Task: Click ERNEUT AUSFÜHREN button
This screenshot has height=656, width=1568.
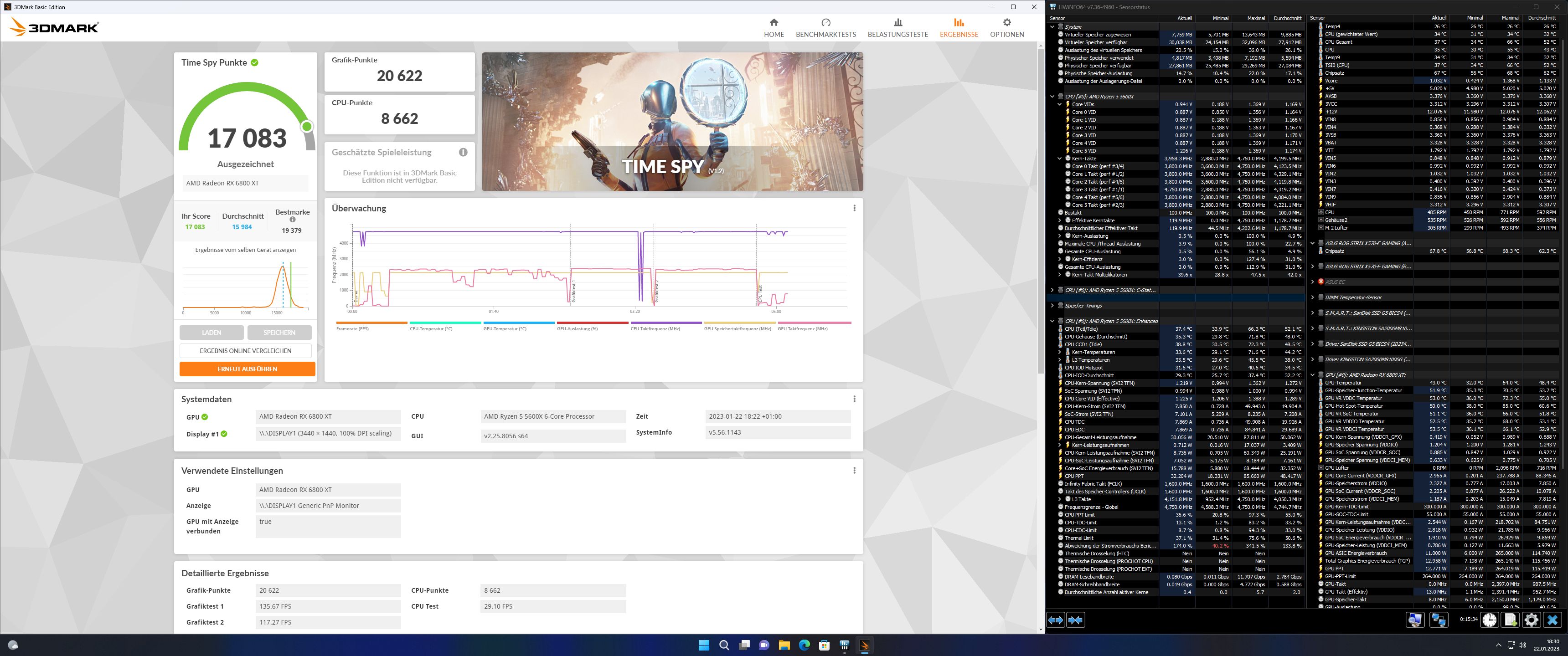Action: click(247, 369)
